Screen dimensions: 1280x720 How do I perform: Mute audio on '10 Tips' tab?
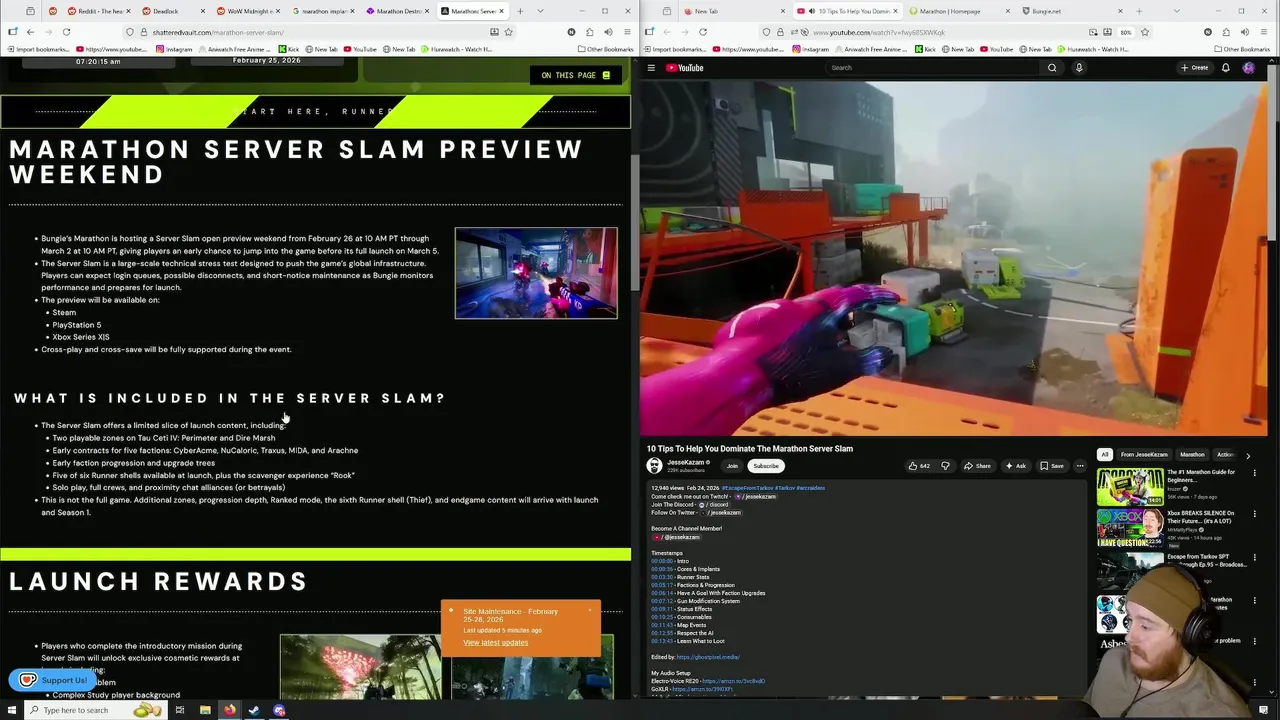[x=811, y=11]
